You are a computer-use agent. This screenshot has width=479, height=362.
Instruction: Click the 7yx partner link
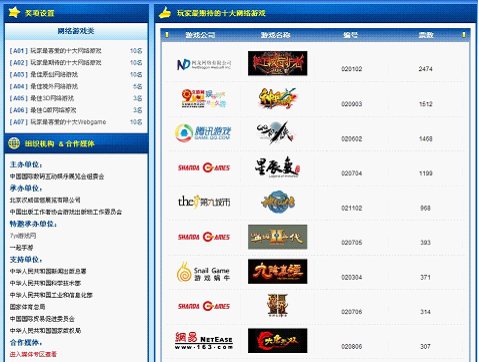tap(23, 236)
